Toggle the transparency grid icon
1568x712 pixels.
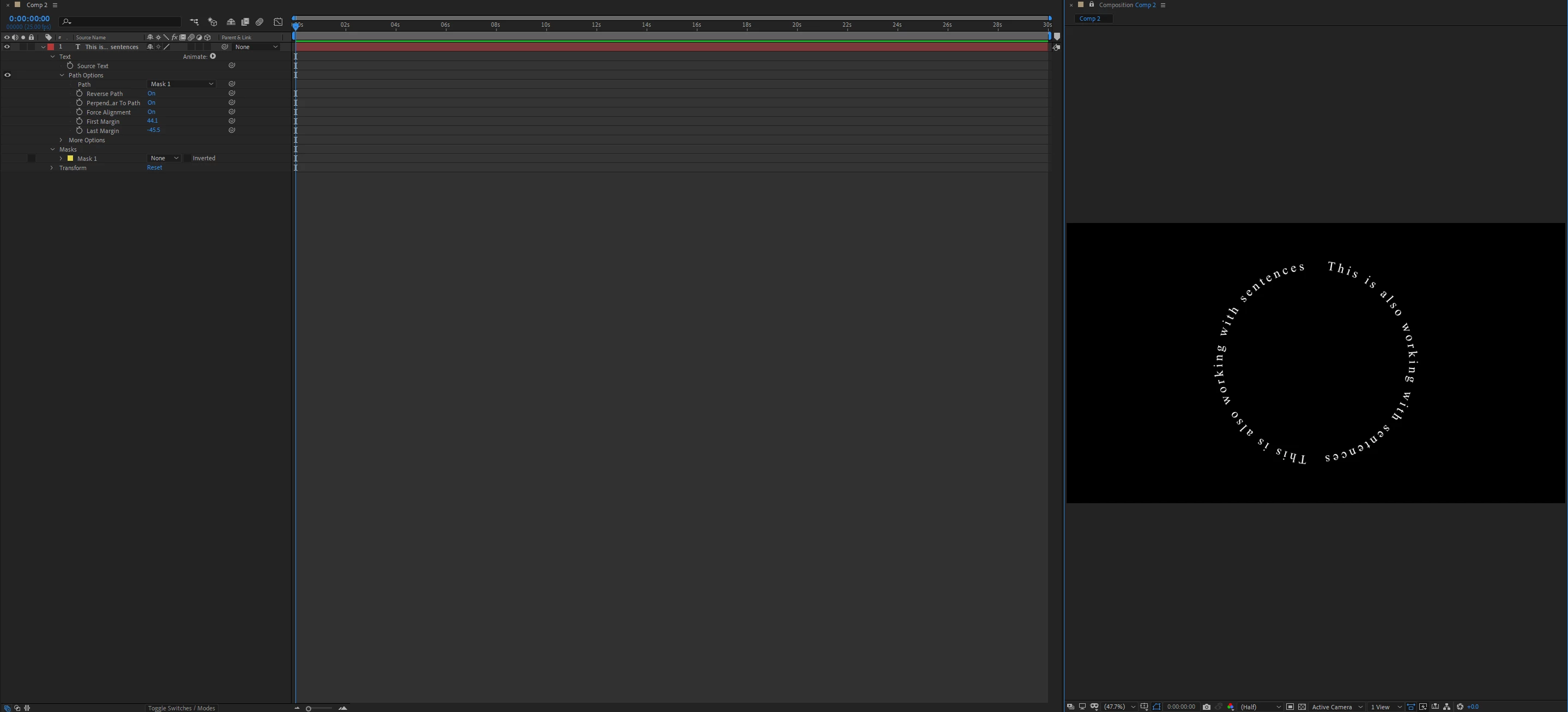[1302, 707]
